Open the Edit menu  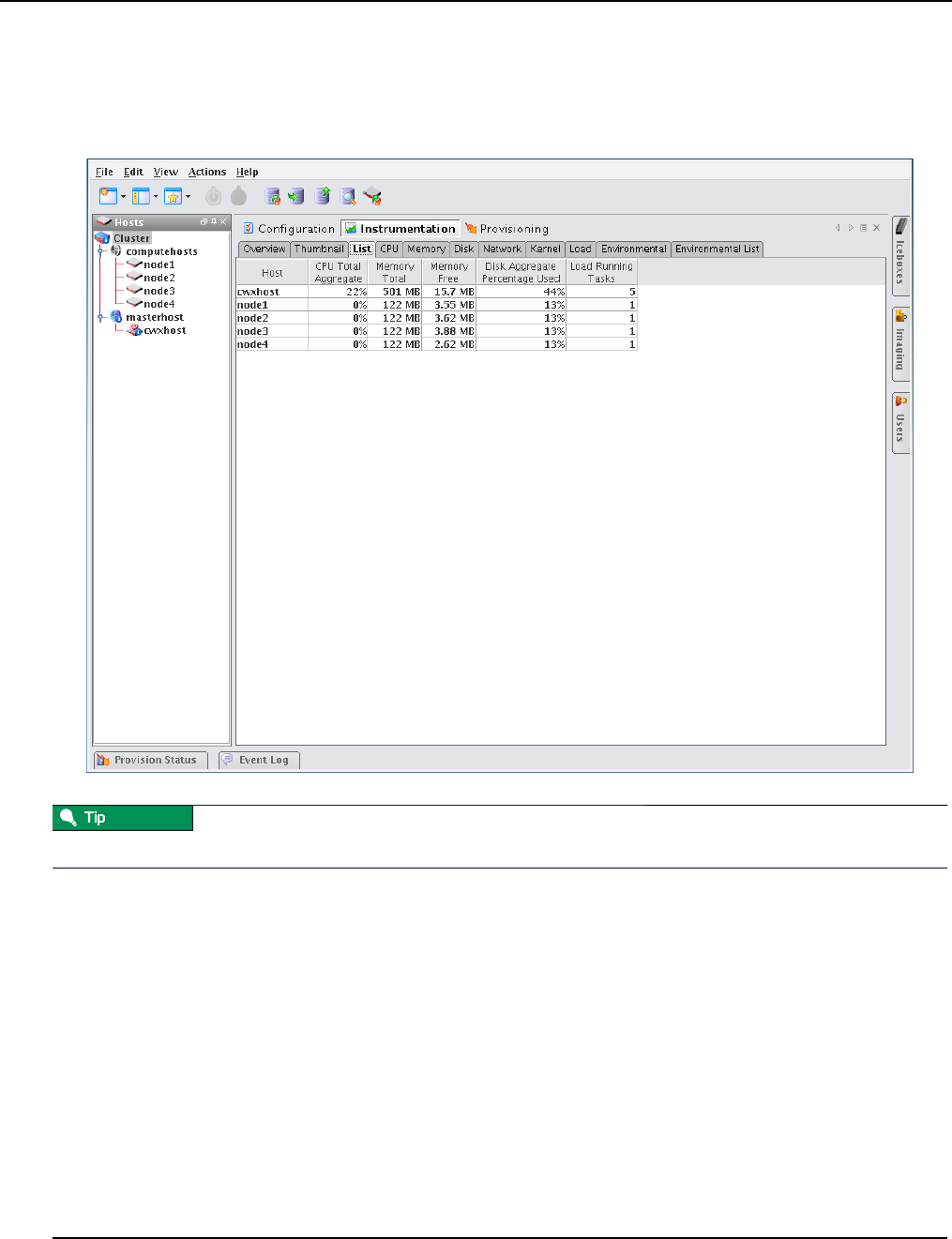[133, 172]
